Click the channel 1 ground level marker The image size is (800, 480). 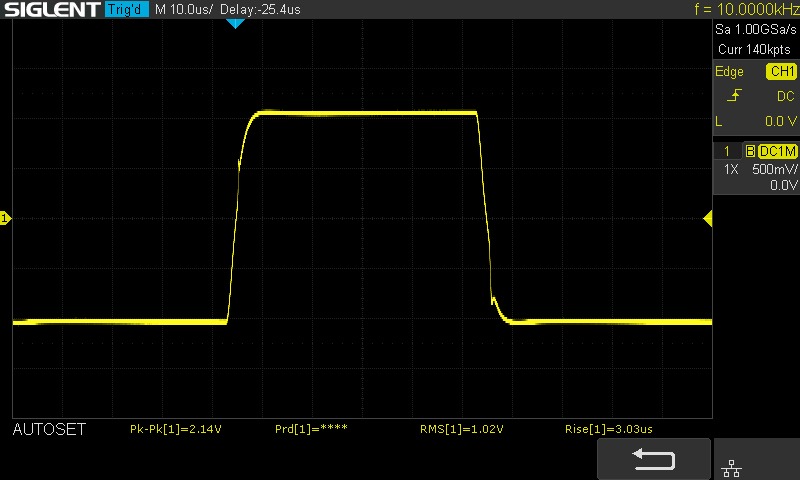5,218
